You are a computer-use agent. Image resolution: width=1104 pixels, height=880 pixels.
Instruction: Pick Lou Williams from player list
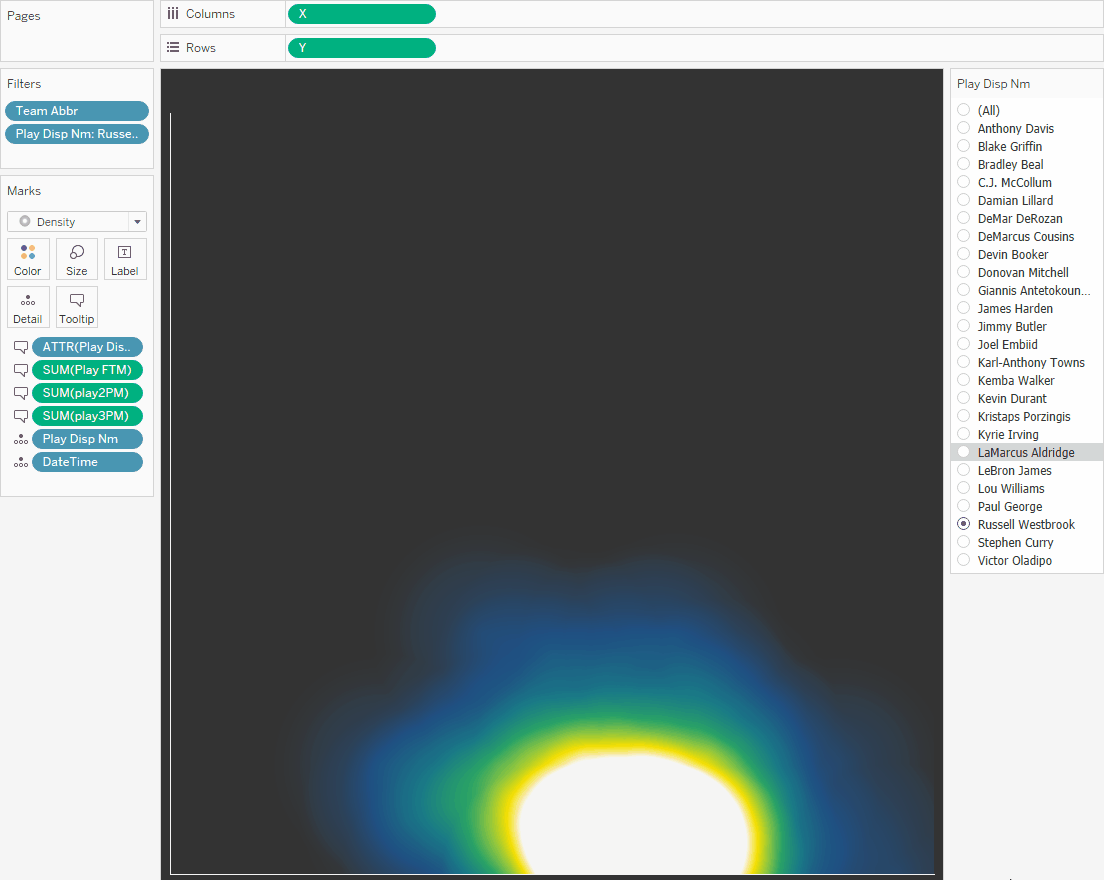[1010, 488]
